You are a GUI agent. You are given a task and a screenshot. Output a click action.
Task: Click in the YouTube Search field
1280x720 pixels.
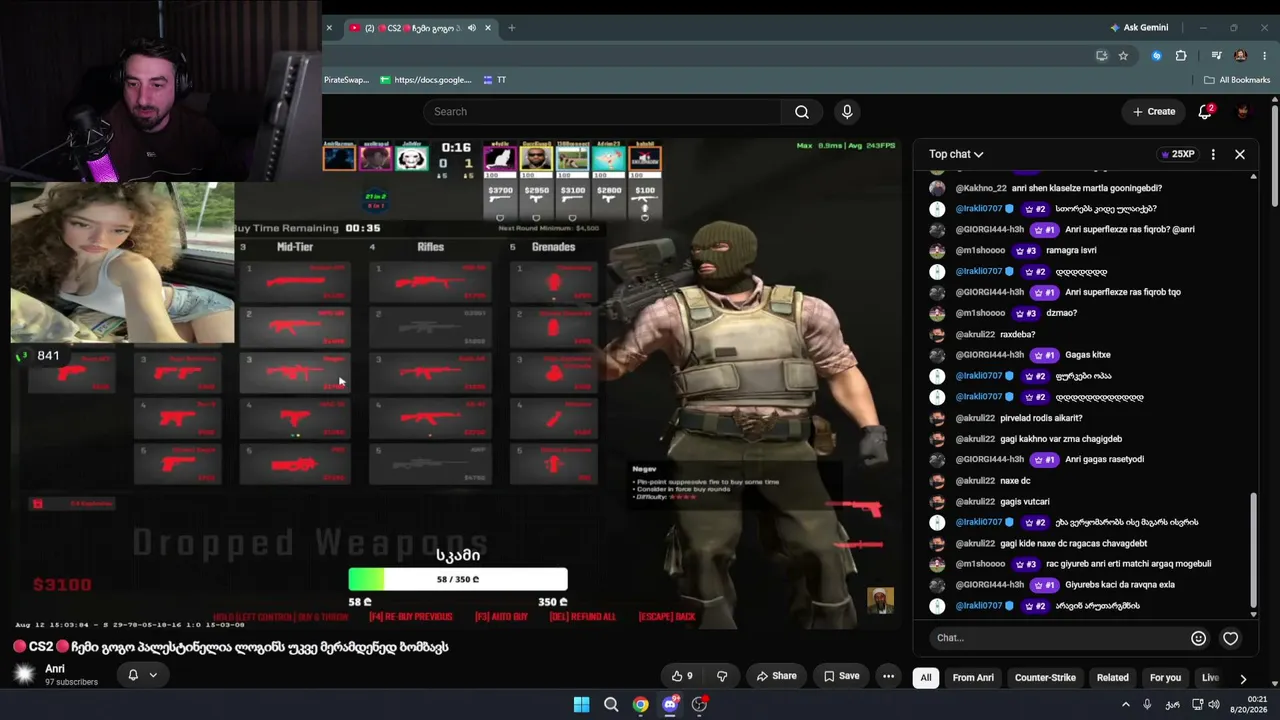coord(602,112)
